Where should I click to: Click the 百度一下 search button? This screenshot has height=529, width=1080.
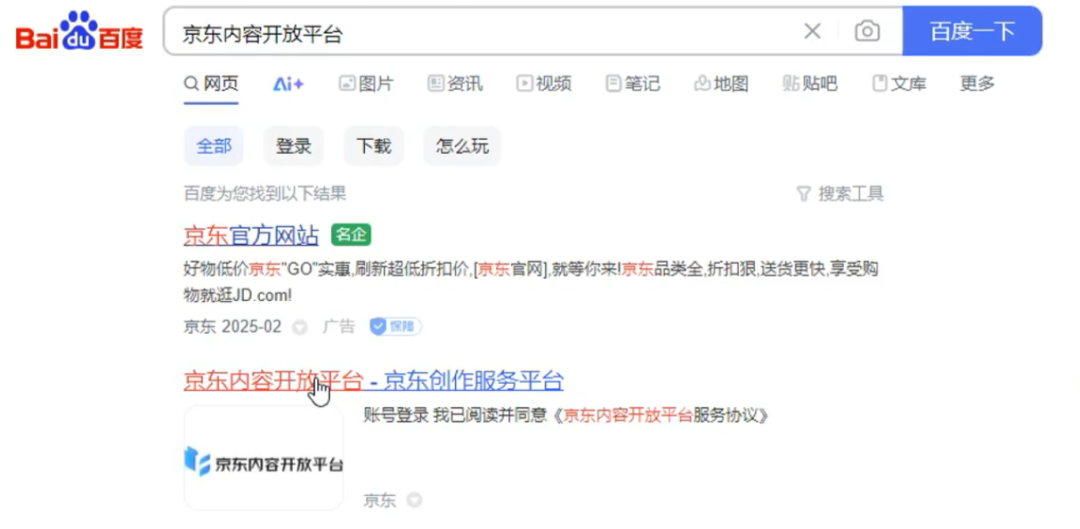tap(972, 31)
